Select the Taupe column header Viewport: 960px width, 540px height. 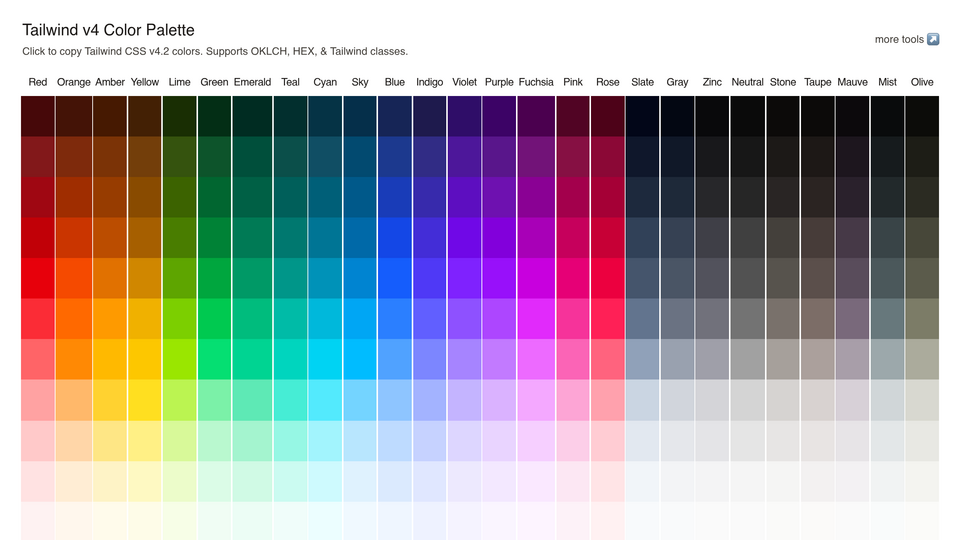pyautogui.click(x=818, y=82)
